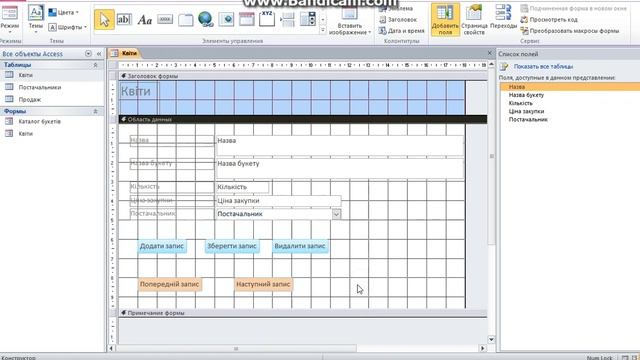The height and width of the screenshot is (360, 640).
Task: Expand the controls gallery more arrow
Action: coord(322,30)
